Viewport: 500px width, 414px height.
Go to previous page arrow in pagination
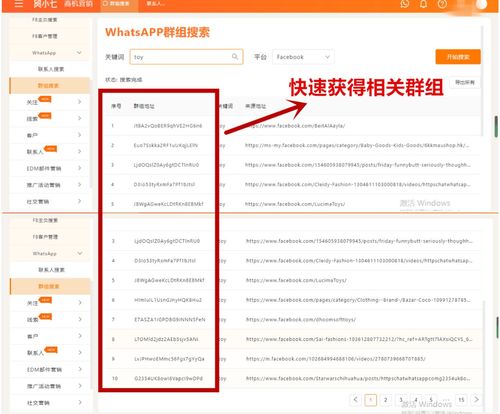click(x=356, y=399)
